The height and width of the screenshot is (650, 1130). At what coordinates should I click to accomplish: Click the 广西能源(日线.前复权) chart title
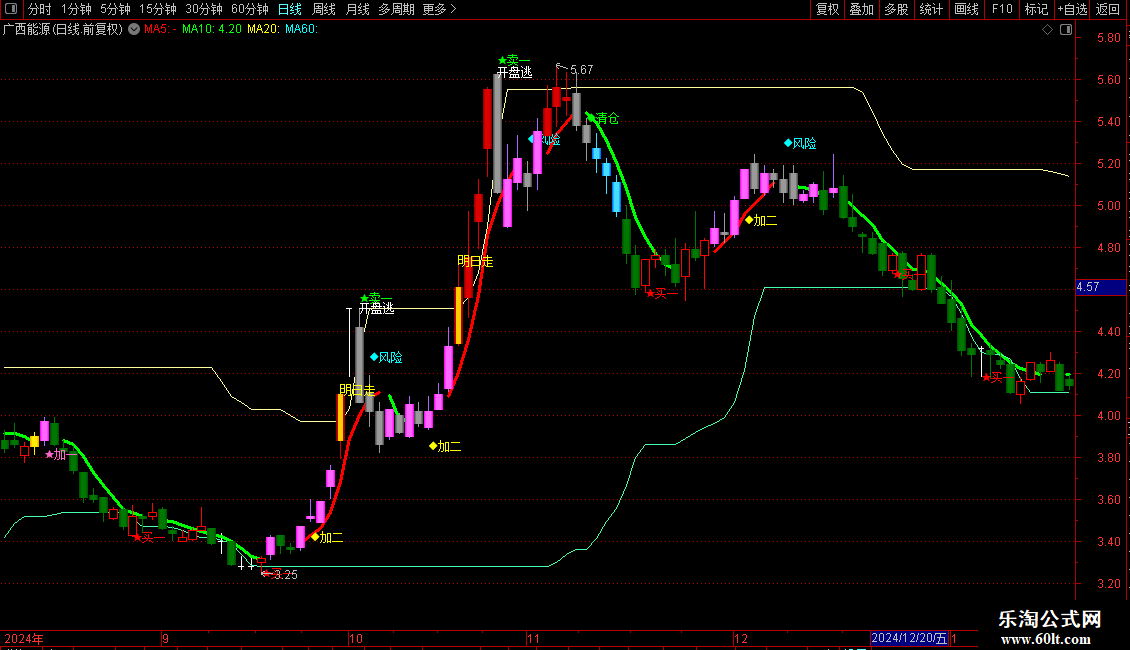[63, 30]
